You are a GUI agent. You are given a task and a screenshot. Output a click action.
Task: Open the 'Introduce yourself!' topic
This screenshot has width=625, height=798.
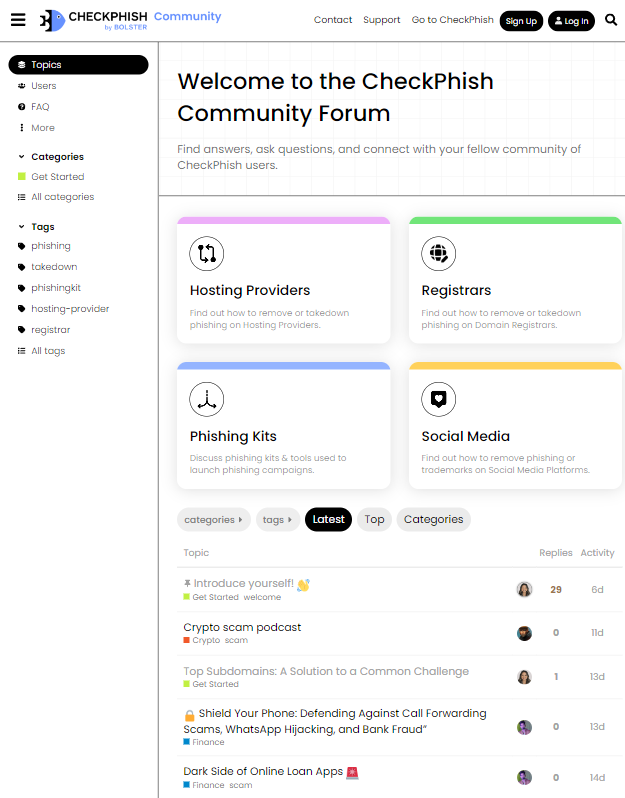pos(243,583)
